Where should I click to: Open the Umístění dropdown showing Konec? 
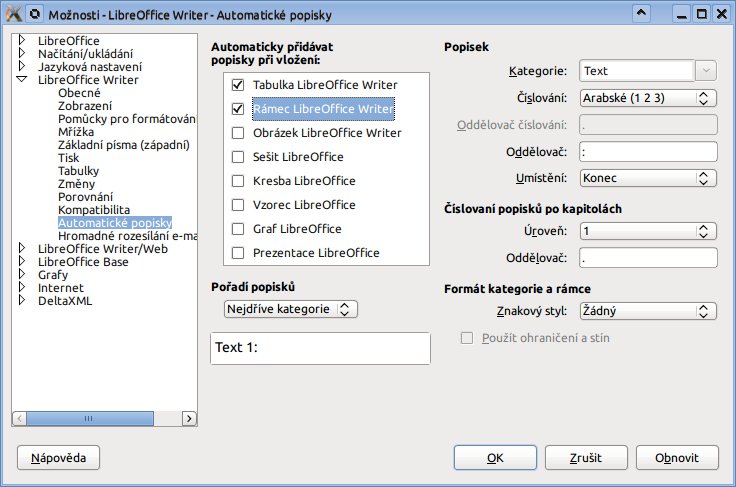point(648,178)
